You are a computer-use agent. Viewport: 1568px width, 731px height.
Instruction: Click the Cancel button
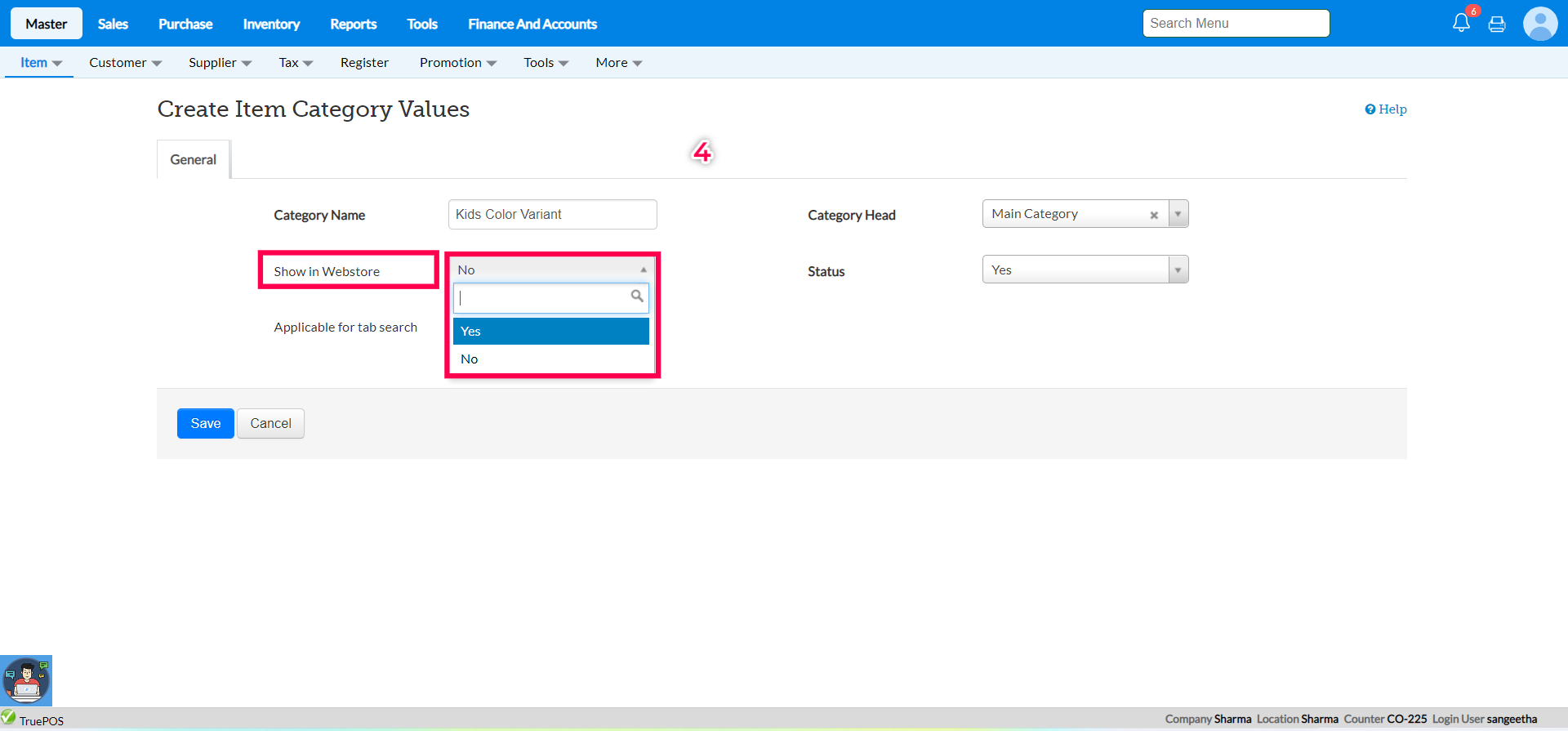pos(270,423)
